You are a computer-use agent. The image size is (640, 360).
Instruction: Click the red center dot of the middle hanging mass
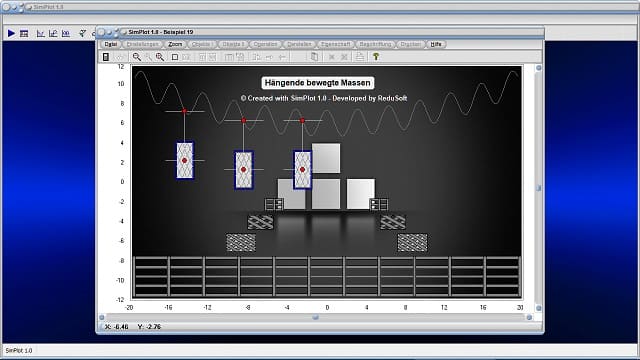click(x=244, y=169)
